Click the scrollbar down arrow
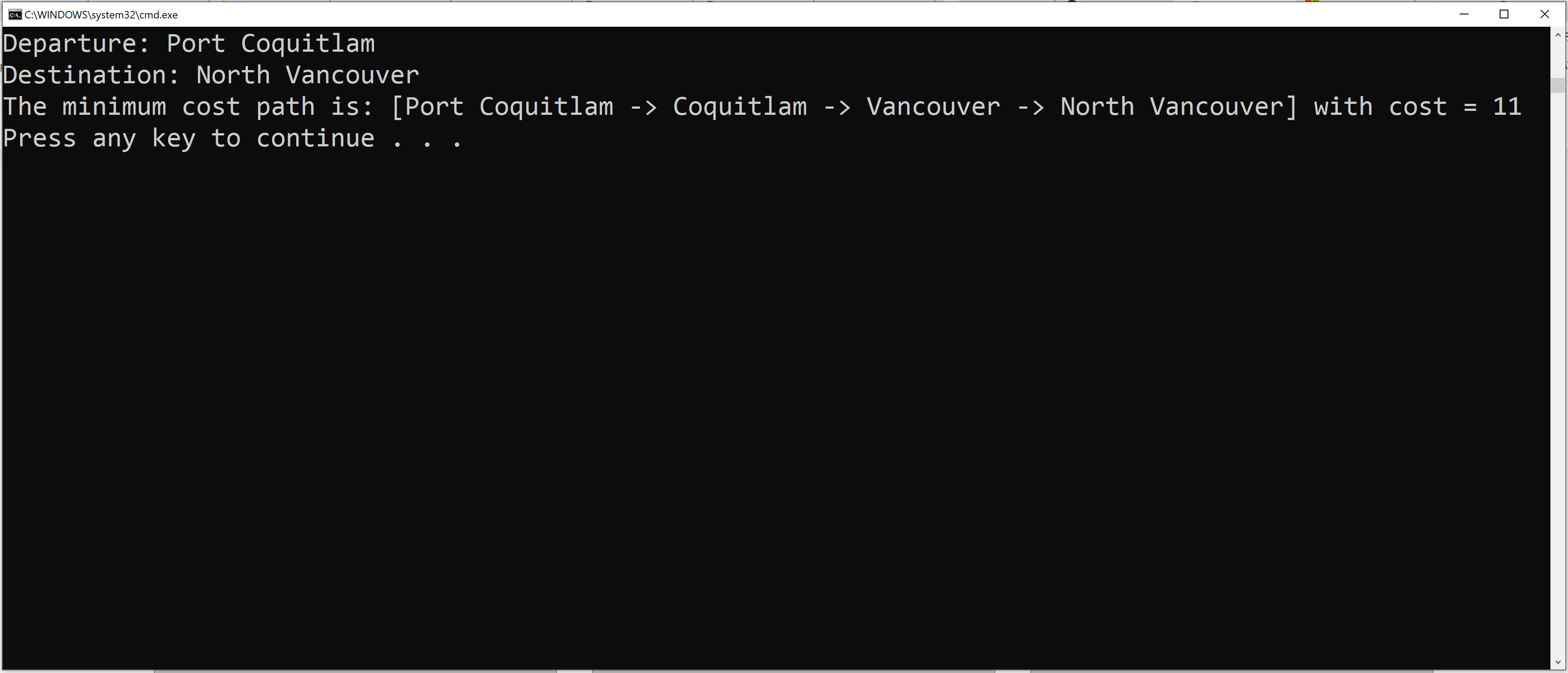Viewport: 1568px width, 673px height. pos(1557,662)
